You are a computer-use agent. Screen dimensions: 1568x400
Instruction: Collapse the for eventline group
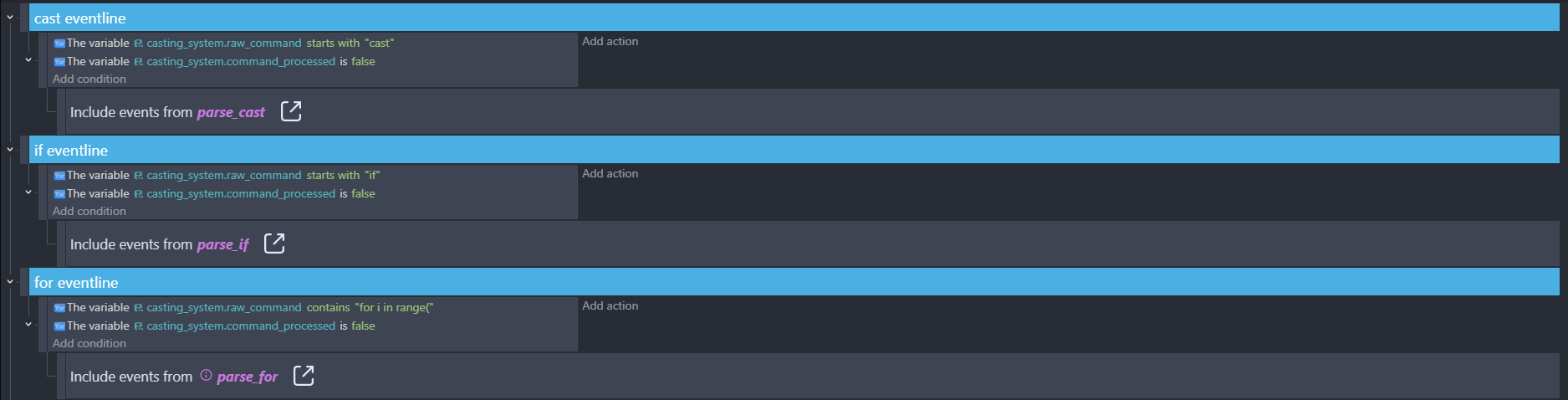coord(10,282)
